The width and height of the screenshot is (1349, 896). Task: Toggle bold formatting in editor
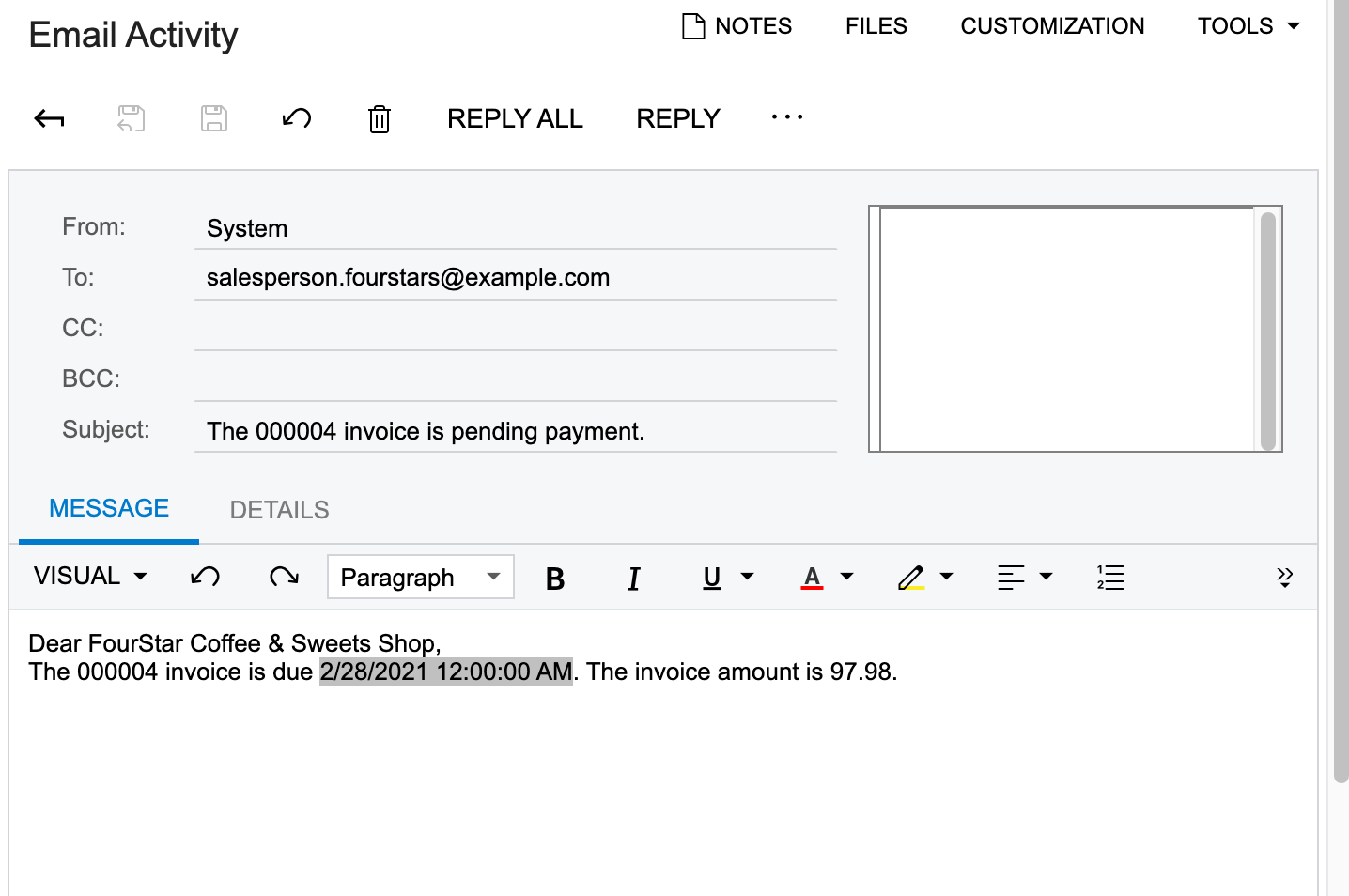(555, 579)
